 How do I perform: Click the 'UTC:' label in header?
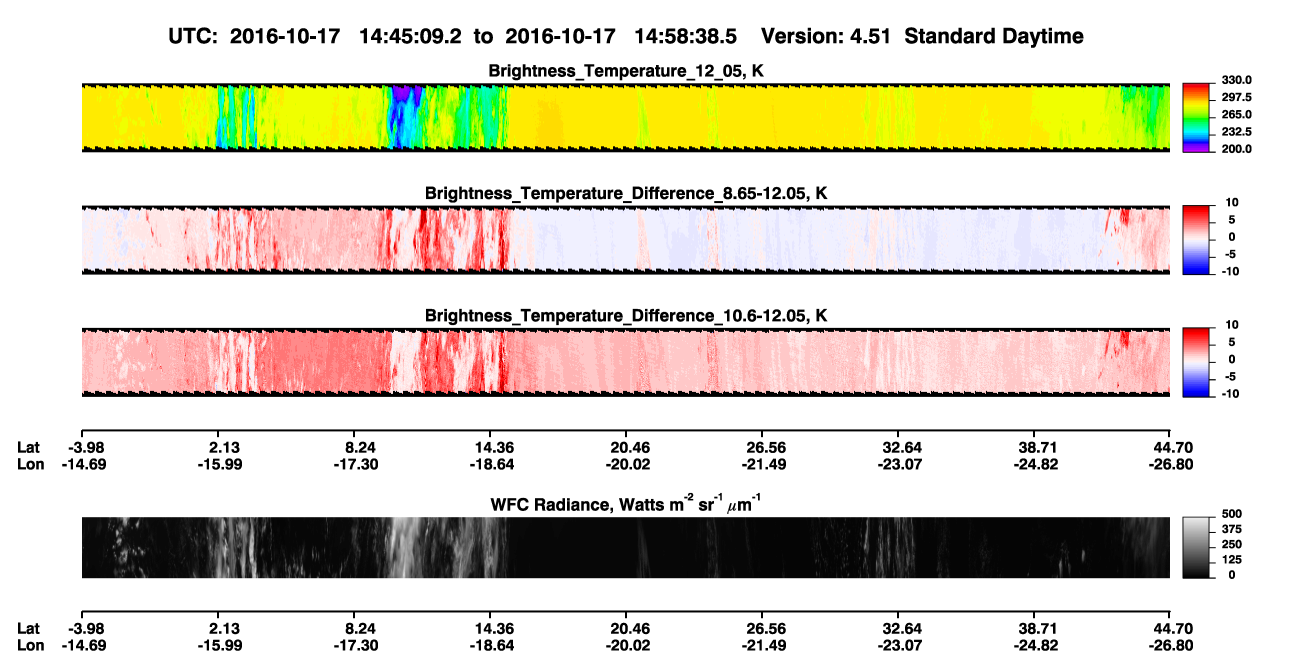coord(195,36)
